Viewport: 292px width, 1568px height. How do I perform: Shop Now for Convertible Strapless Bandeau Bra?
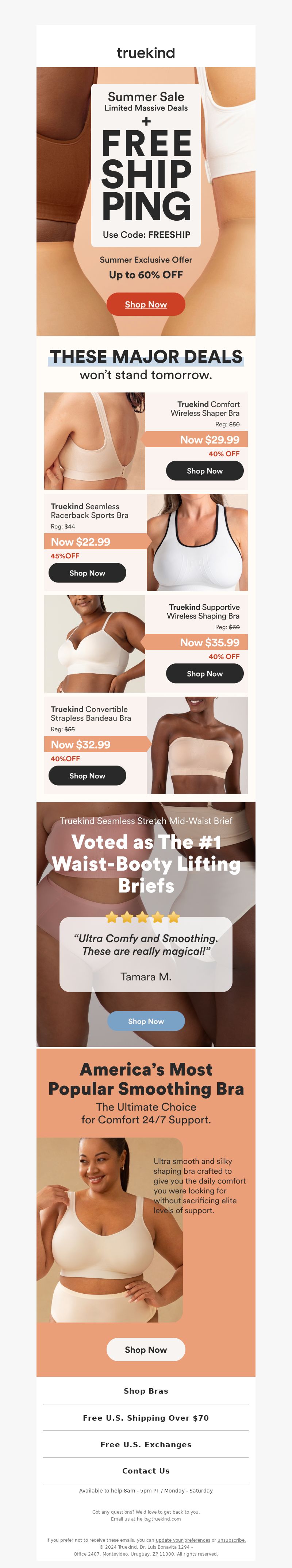point(87,775)
